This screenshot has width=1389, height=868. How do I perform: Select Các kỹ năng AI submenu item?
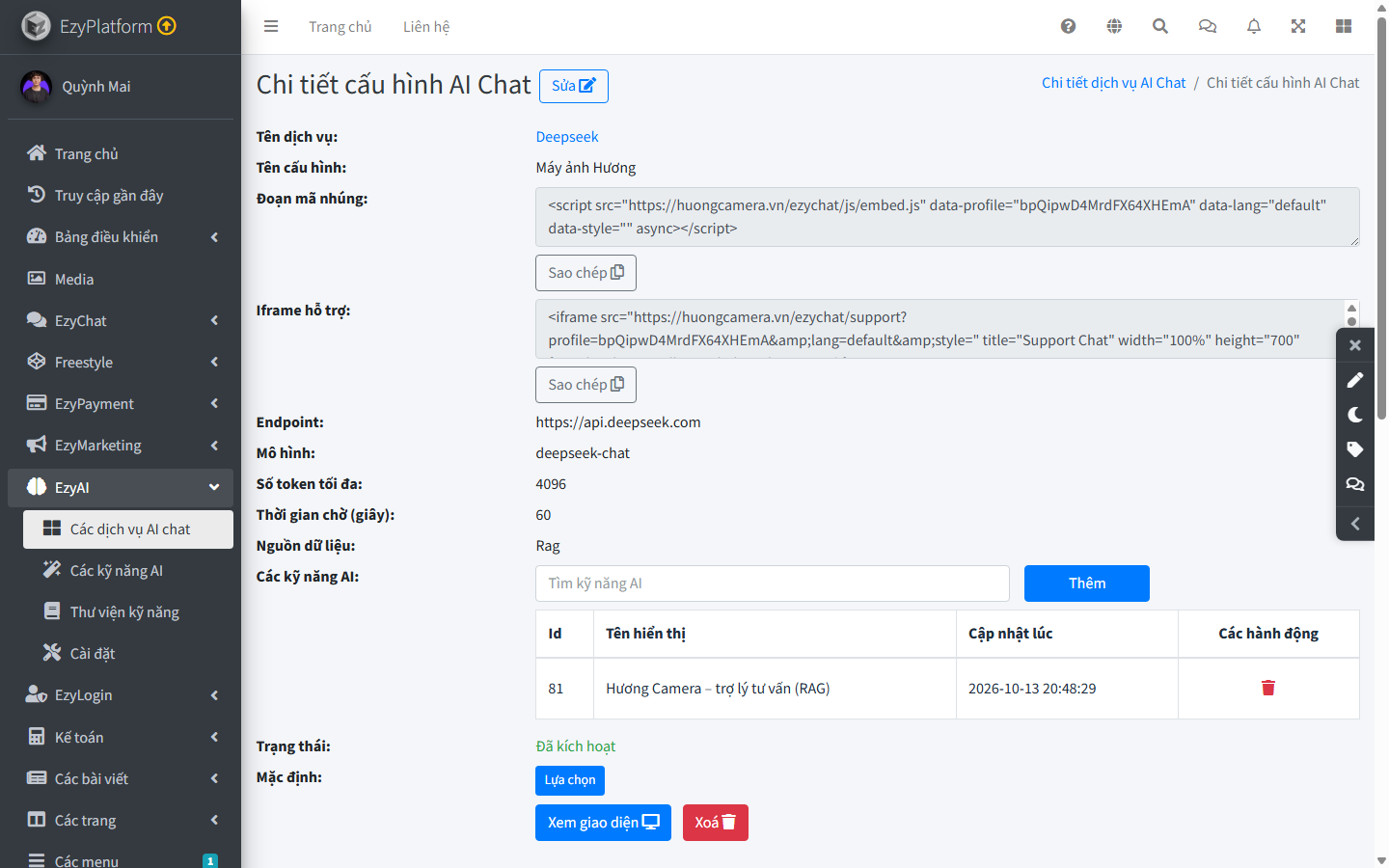[x=128, y=571]
